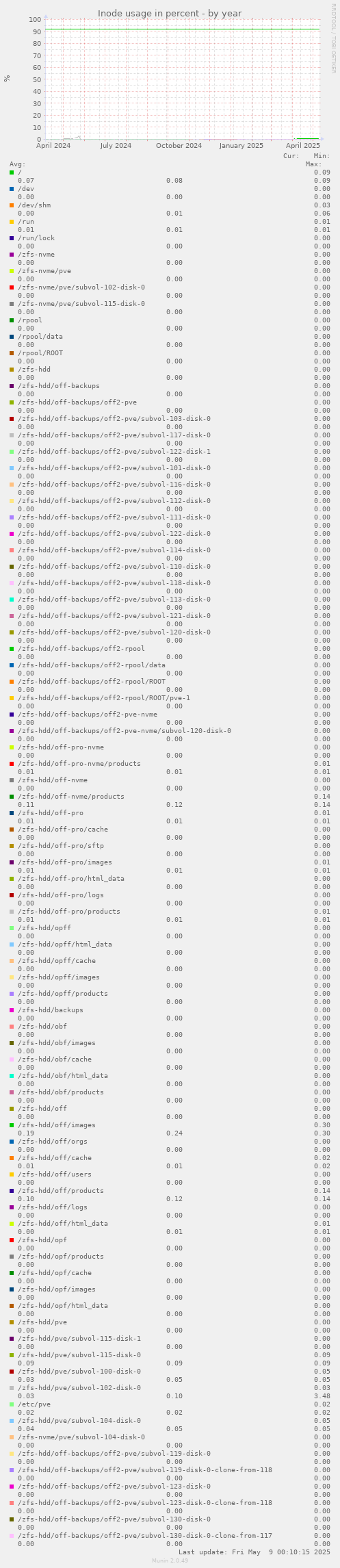Click the January 2025 axis label
This screenshot has width=340, height=1568.
(x=241, y=146)
